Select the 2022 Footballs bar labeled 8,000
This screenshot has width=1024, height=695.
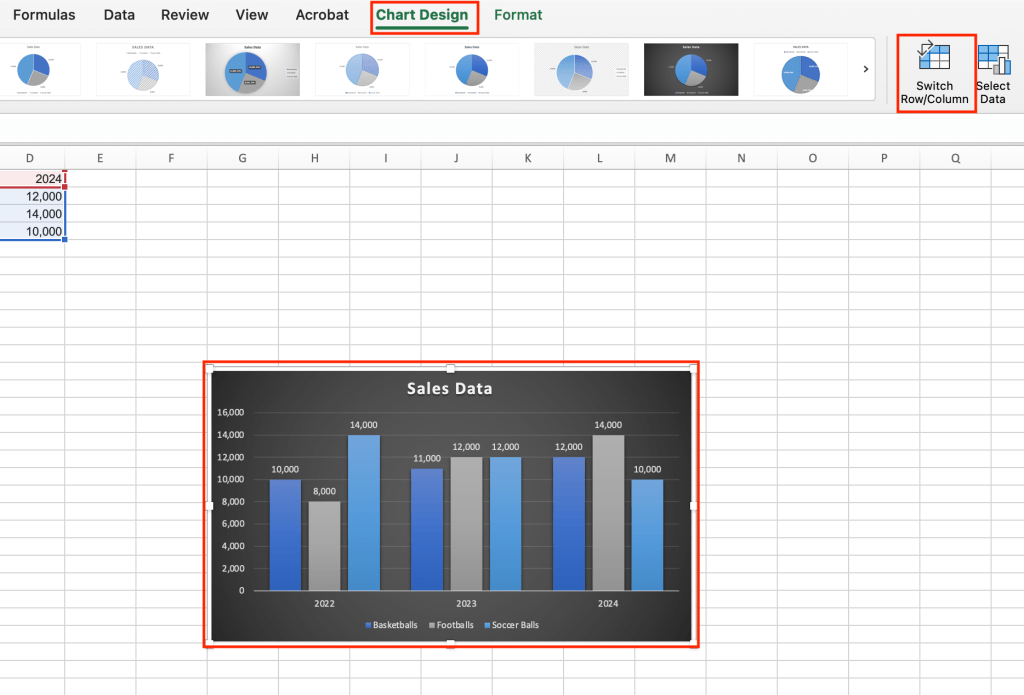point(325,546)
